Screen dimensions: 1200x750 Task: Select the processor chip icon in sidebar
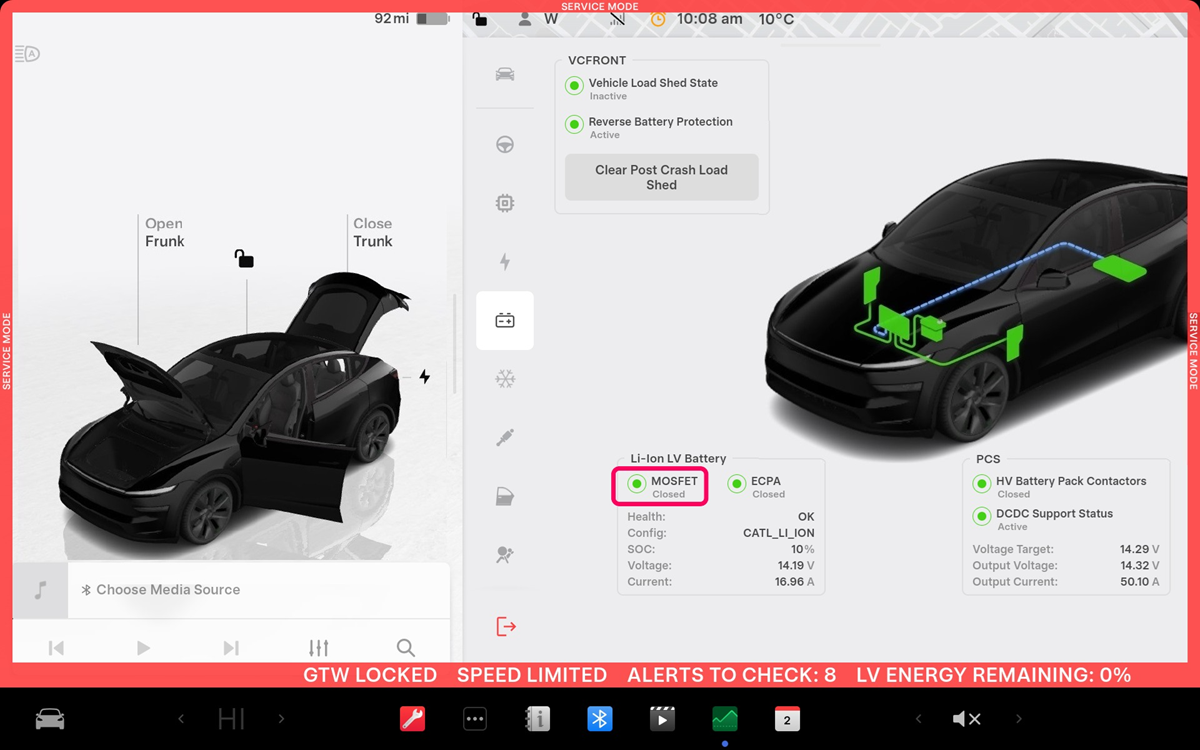pos(505,204)
